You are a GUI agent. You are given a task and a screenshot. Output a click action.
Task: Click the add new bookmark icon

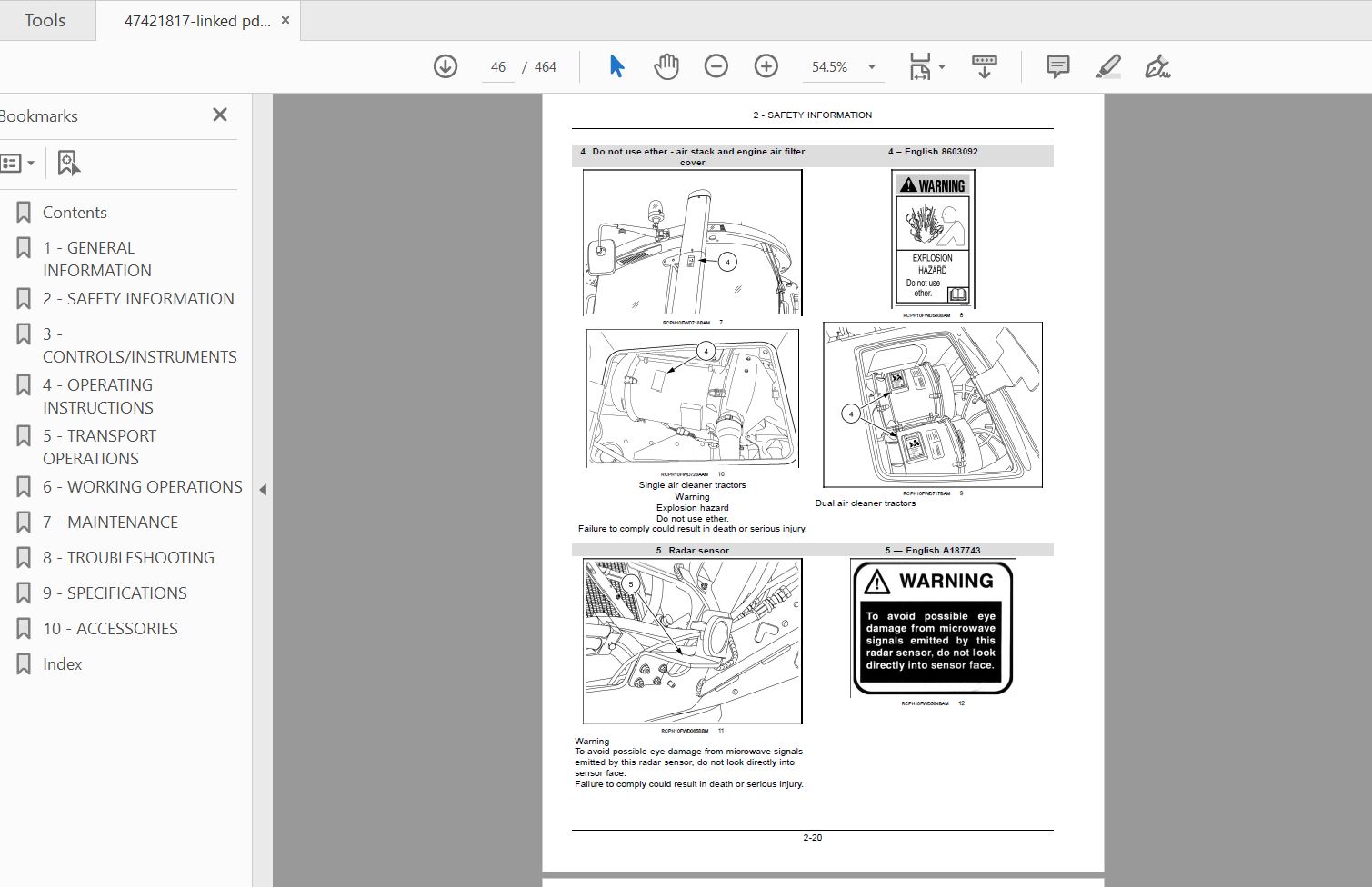(x=68, y=164)
